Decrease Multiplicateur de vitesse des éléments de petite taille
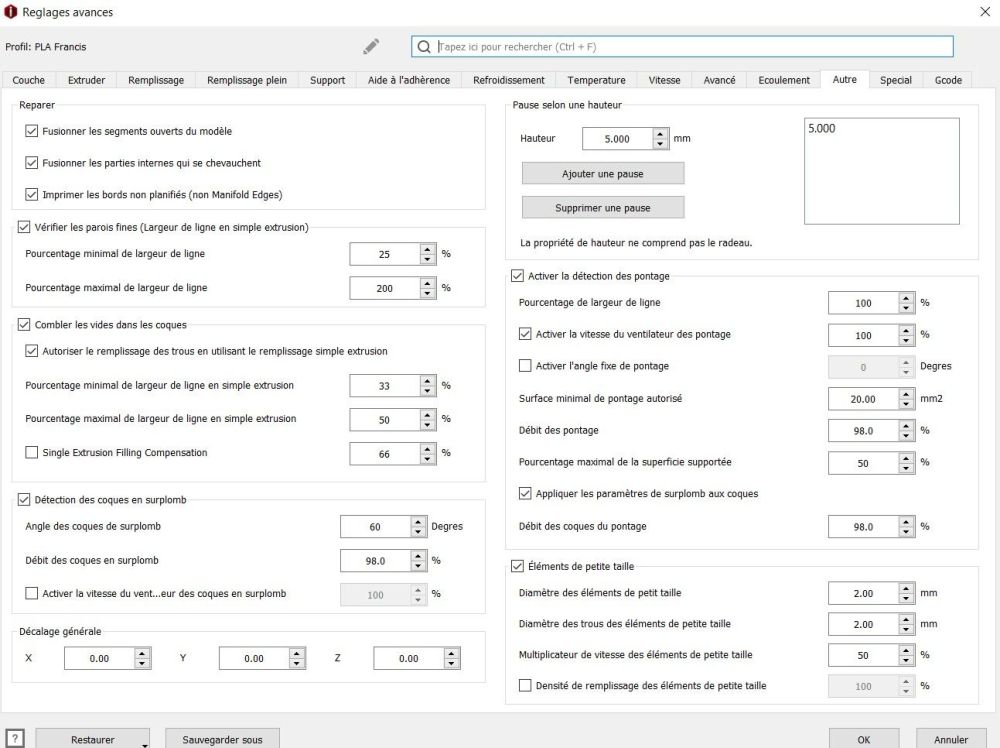1000x748 pixels. pos(906,660)
